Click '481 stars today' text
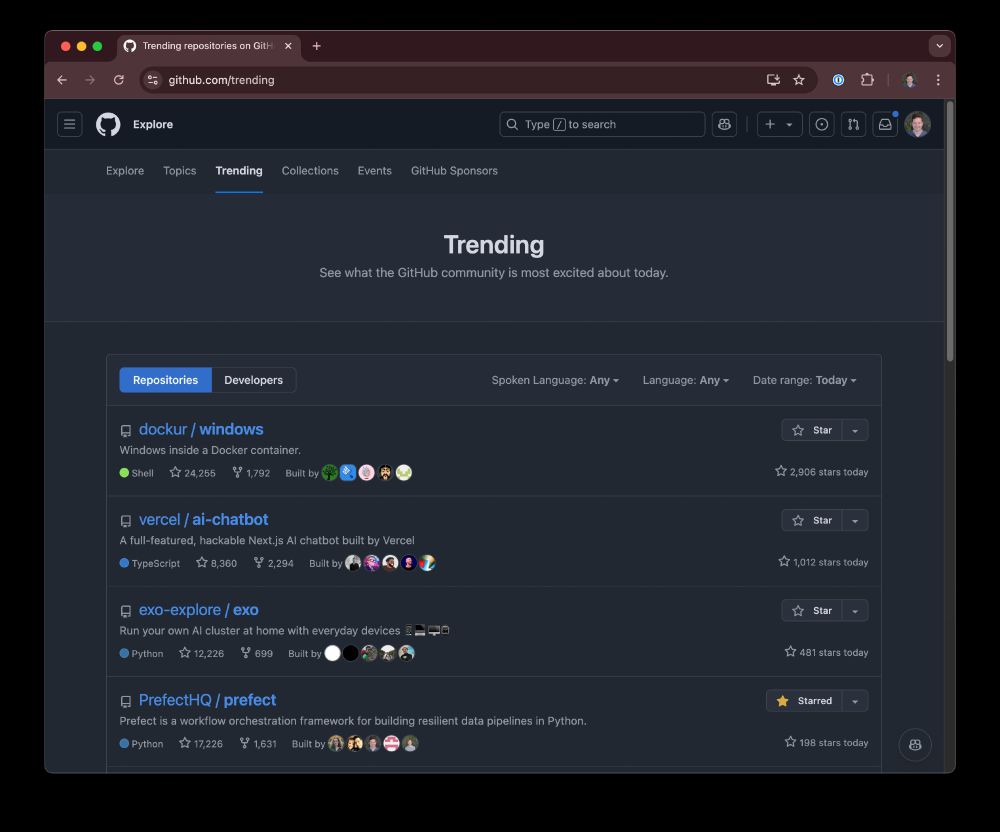The width and height of the screenshot is (1000, 832). click(x=827, y=652)
